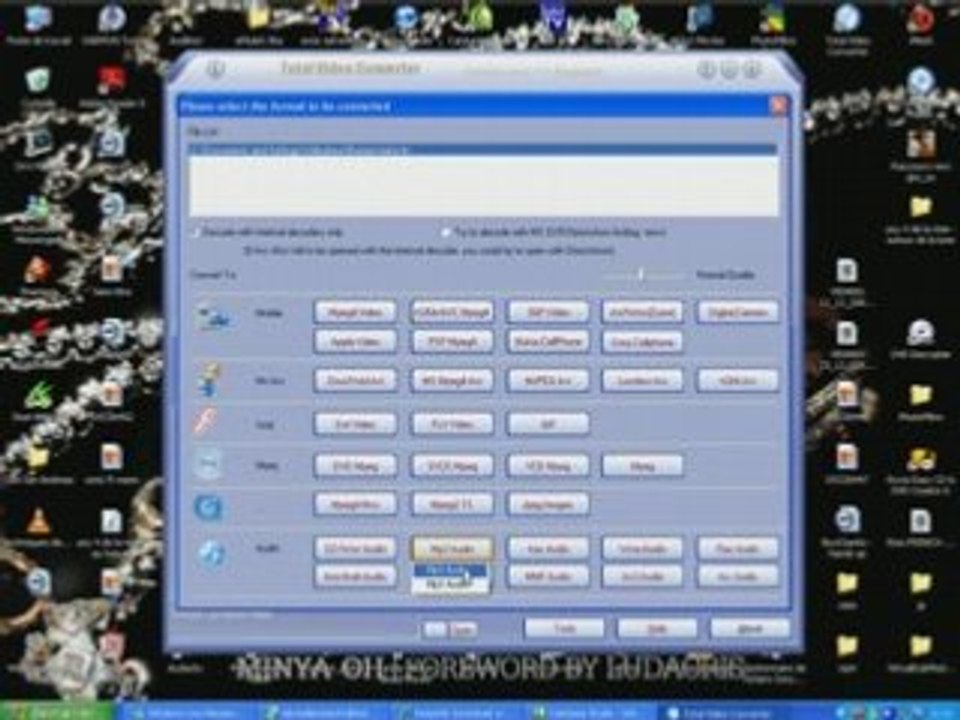The image size is (960, 720).
Task: Choose the Mpeg4 Mov format button
Action: point(355,504)
